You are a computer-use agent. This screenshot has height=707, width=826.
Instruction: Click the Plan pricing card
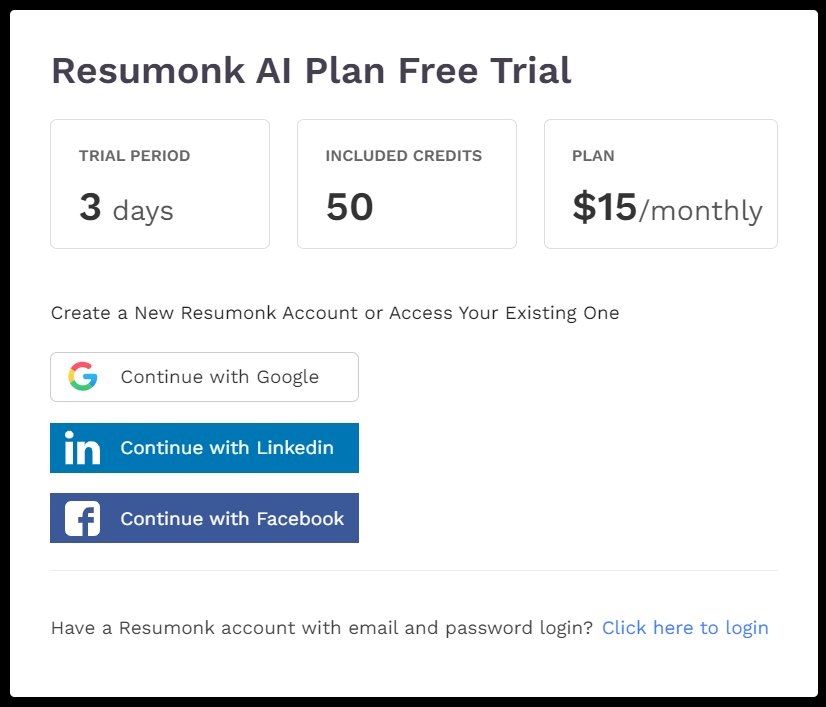coord(661,184)
